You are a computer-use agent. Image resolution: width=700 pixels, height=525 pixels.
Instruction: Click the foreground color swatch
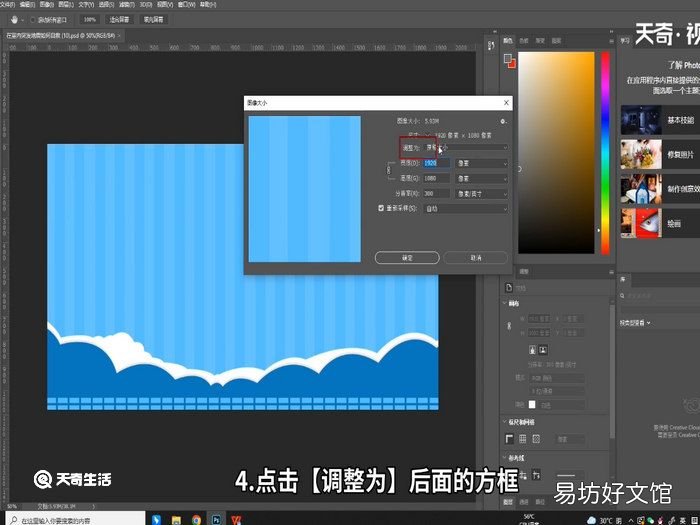pyautogui.click(x=508, y=58)
